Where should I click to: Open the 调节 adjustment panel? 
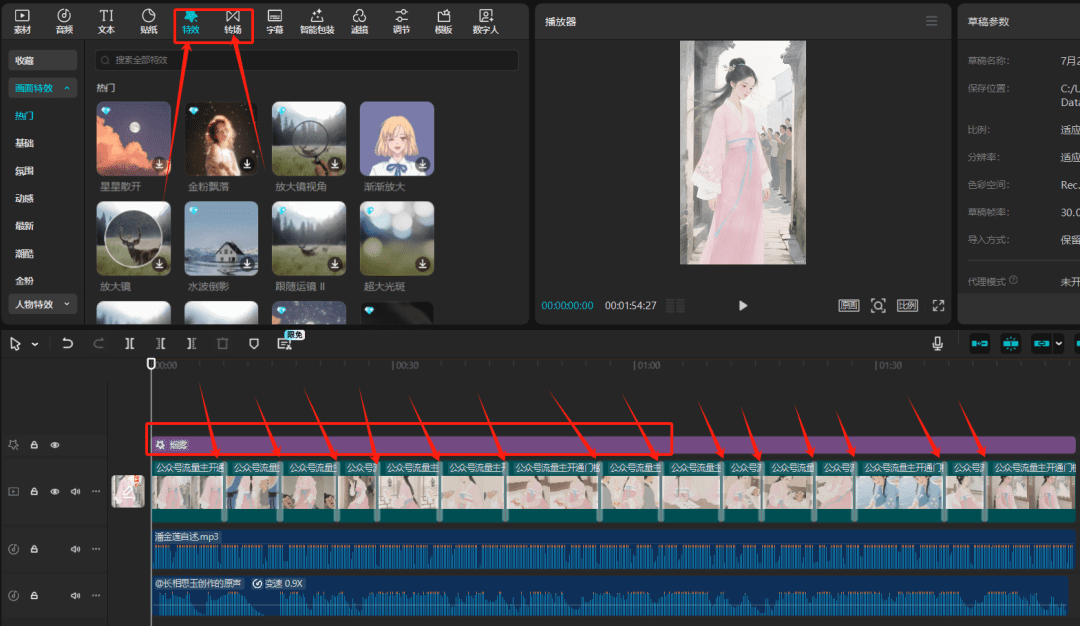tap(402, 21)
